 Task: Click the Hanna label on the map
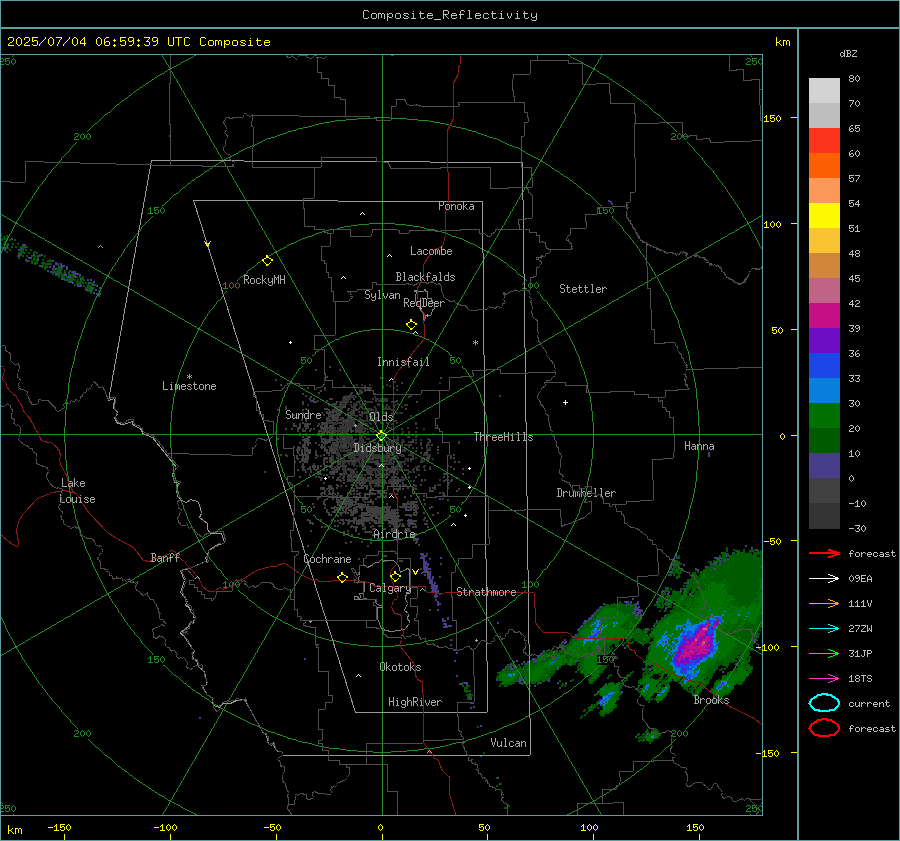[x=699, y=446]
